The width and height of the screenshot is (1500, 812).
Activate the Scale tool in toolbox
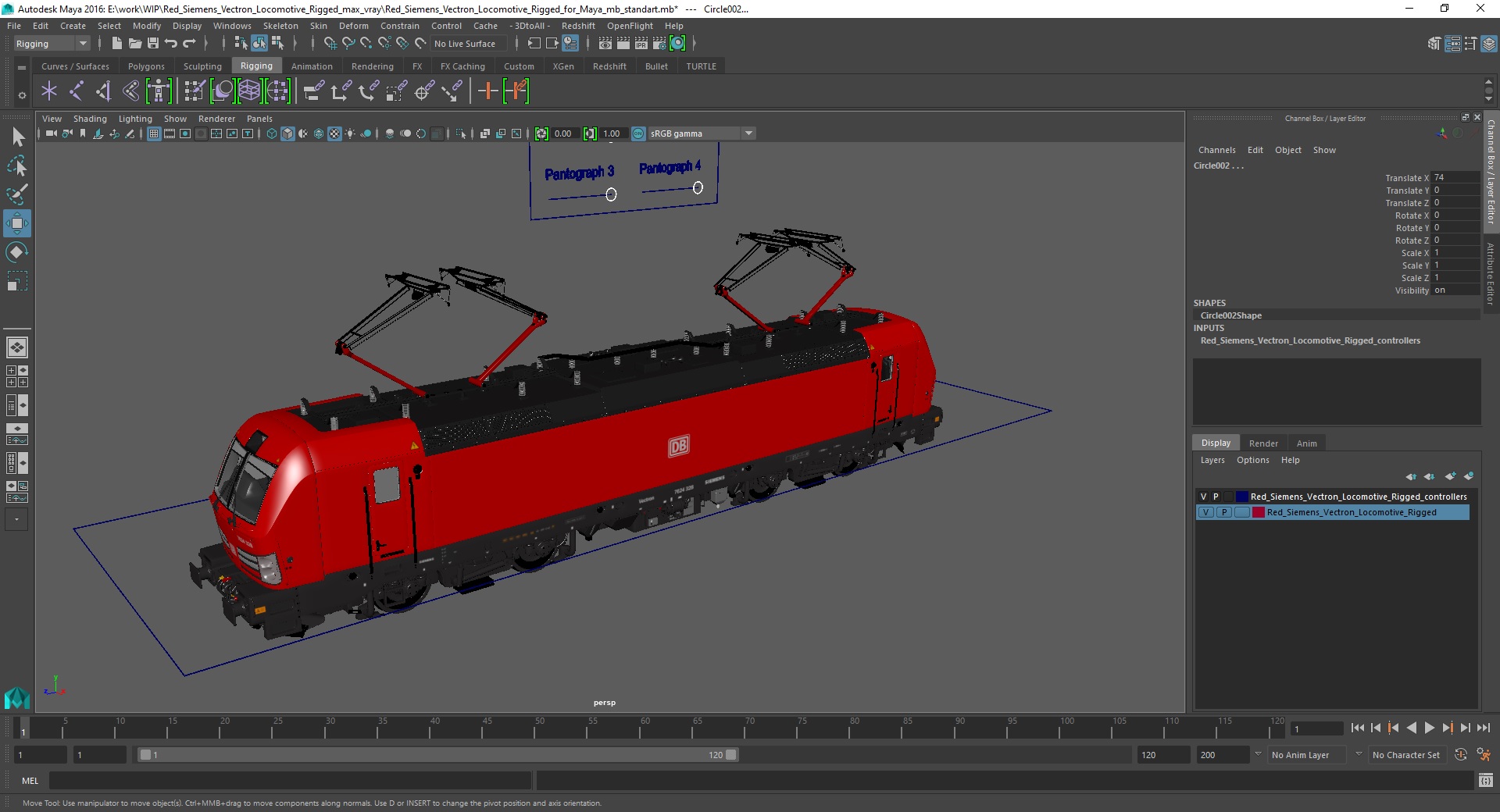pos(17,281)
